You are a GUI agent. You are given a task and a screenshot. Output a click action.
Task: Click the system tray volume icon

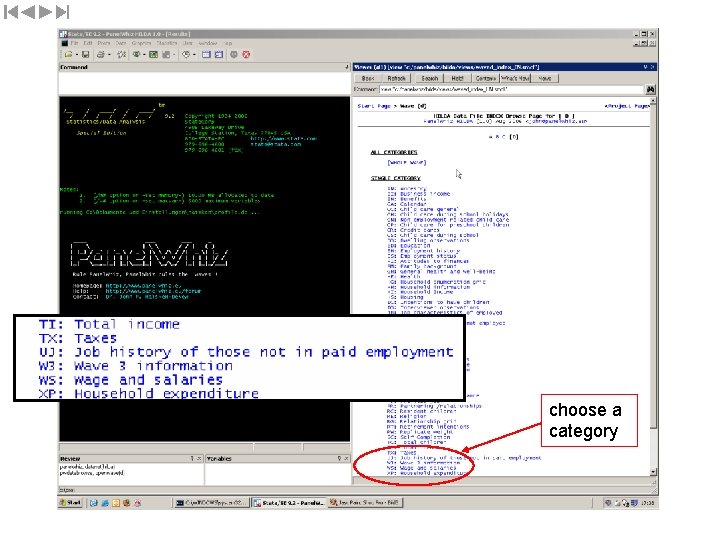[608, 503]
